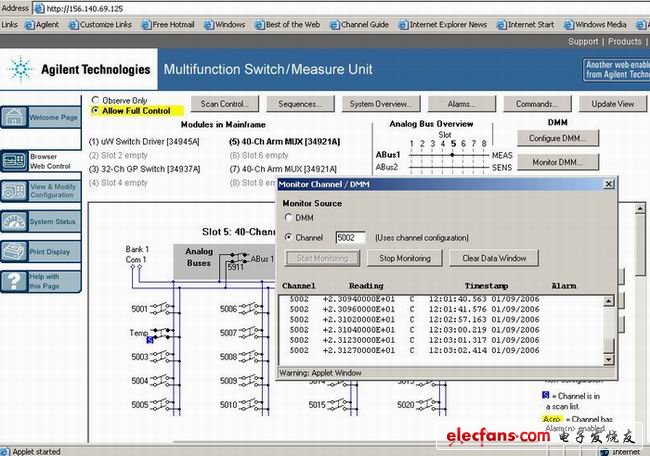This screenshot has height=456, width=650.
Task: Click the page icon in Address bar
Action: click(39, 8)
